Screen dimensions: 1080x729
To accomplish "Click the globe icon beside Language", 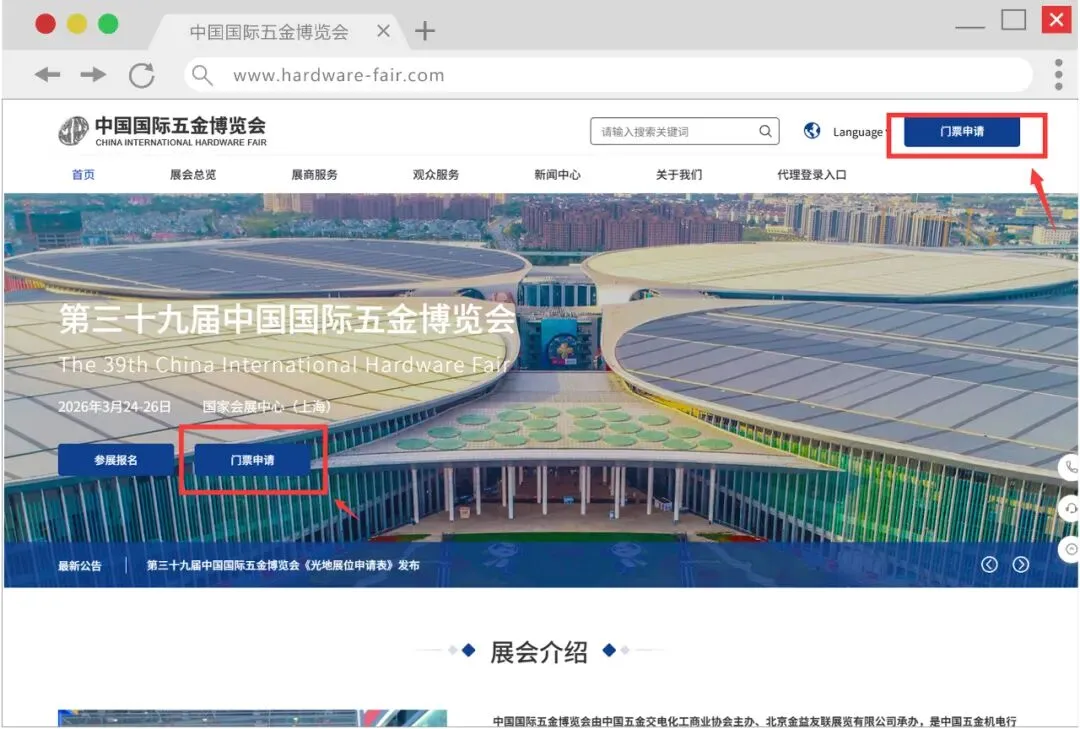I will pos(812,131).
